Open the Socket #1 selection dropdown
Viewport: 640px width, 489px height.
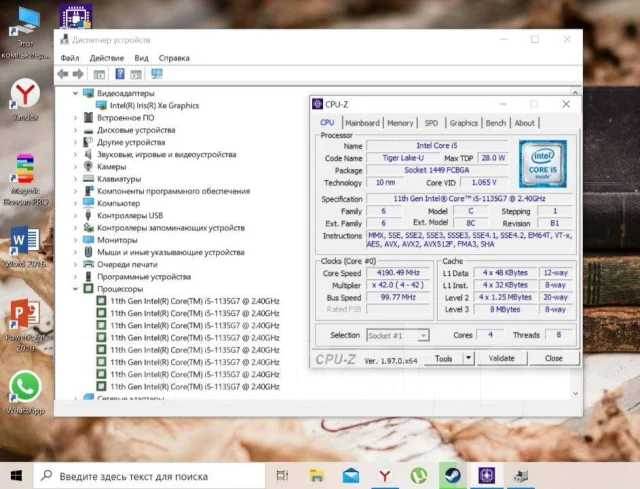click(424, 335)
